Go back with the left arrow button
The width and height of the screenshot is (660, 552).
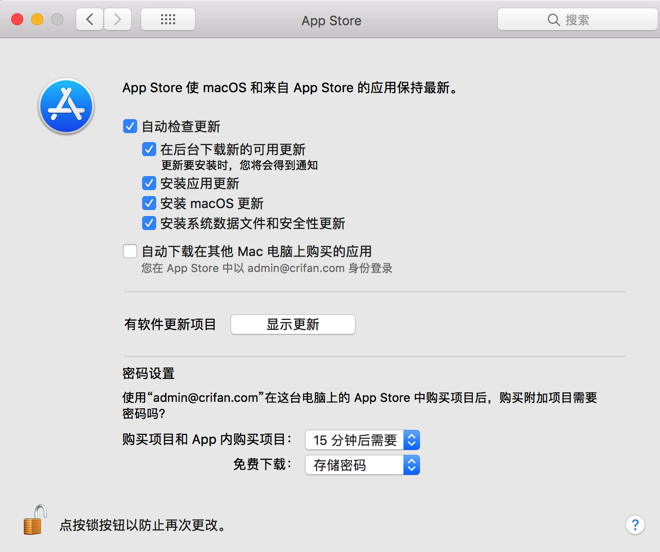click(x=90, y=19)
